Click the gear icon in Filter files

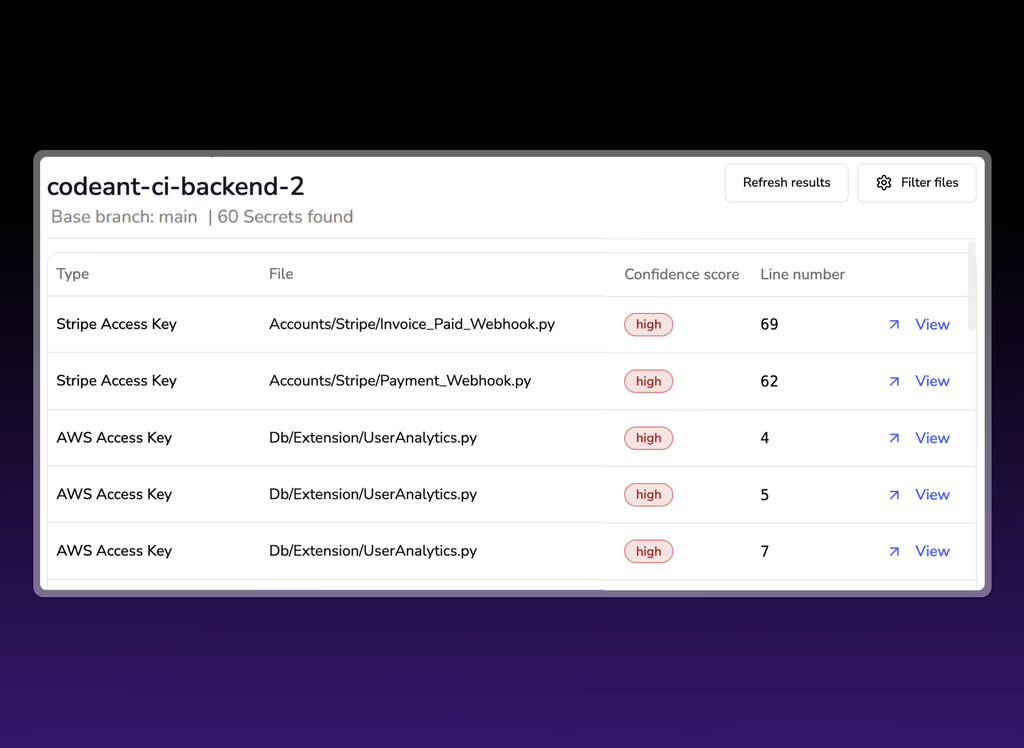(x=884, y=183)
